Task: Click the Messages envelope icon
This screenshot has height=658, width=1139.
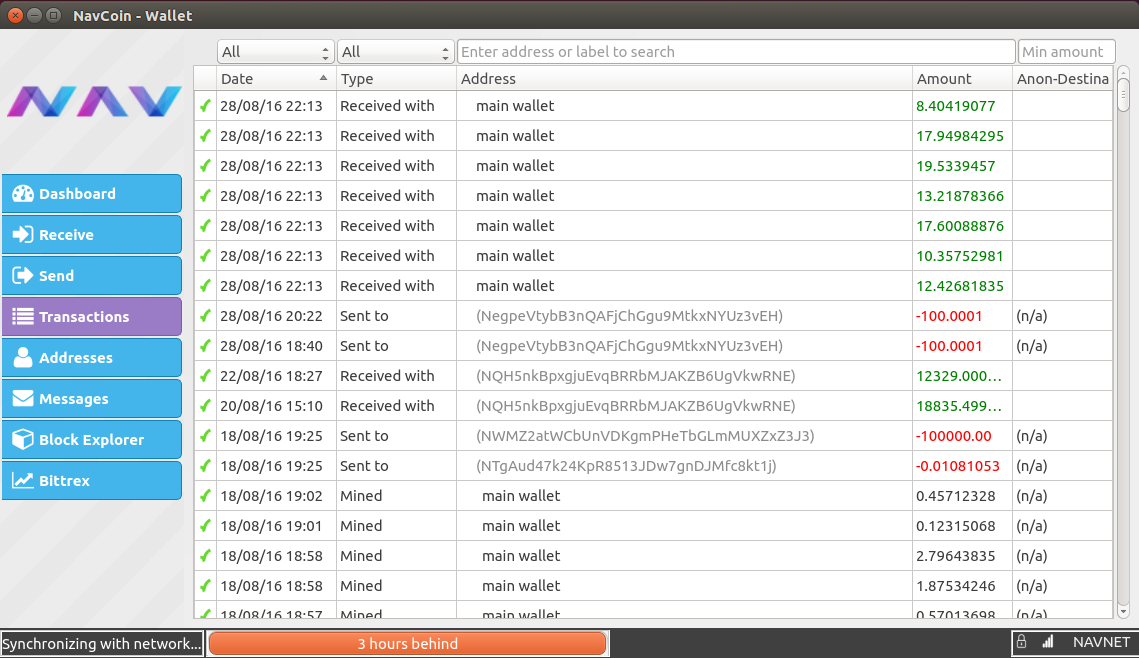Action: (x=23, y=399)
